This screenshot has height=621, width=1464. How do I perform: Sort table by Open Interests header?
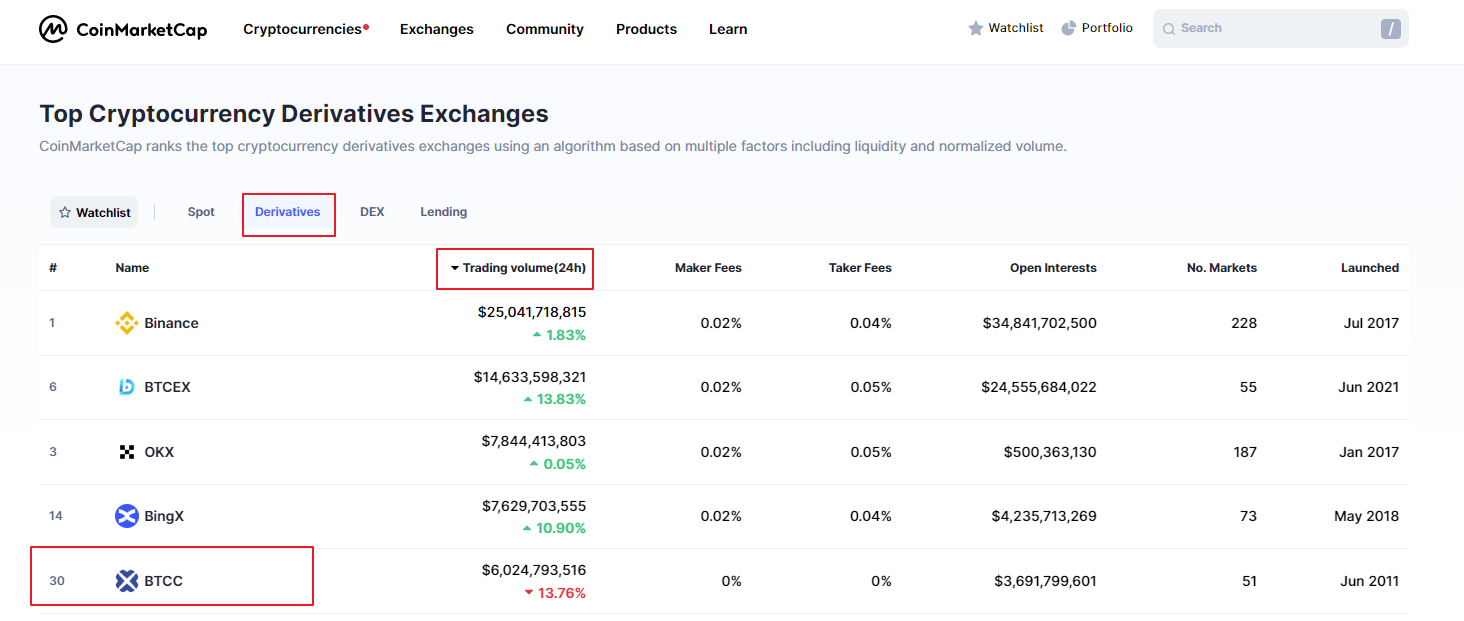coord(1053,268)
